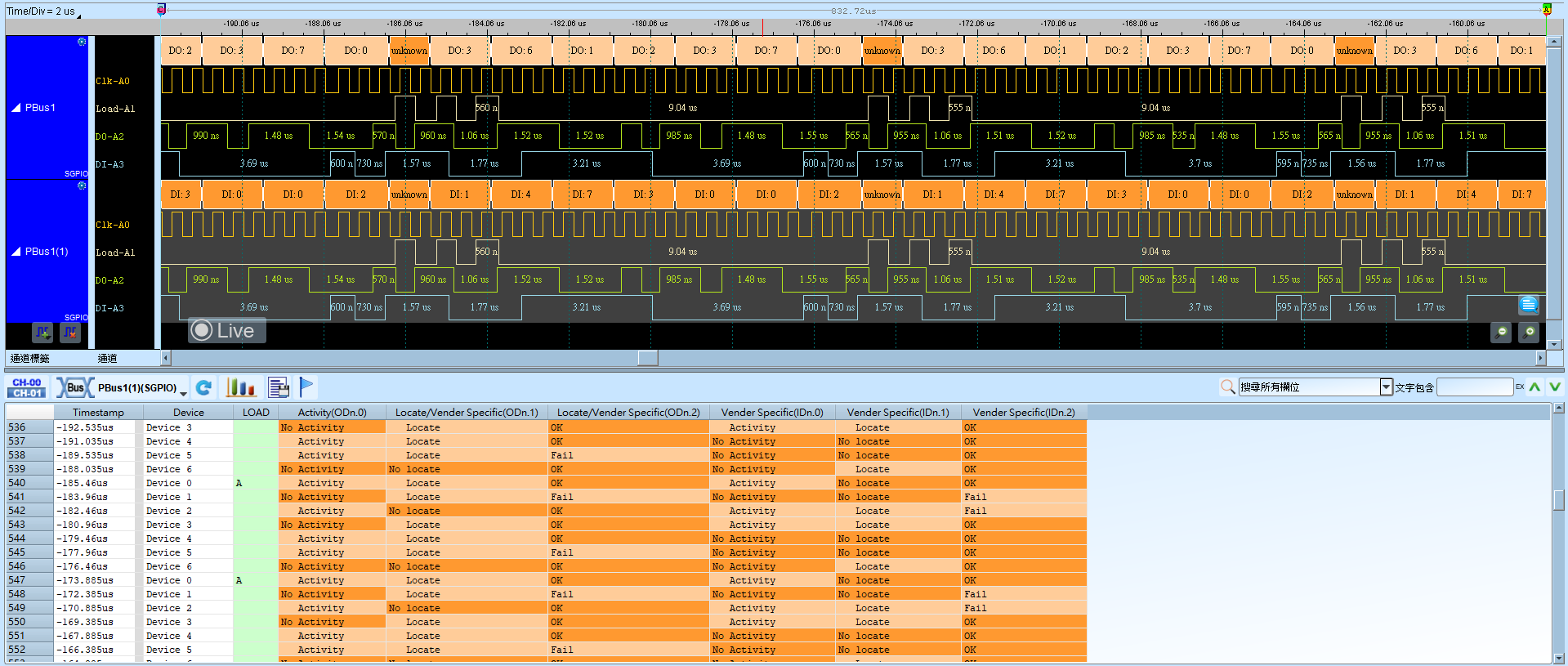
Task: Click the LOAD column header
Action: pyautogui.click(x=256, y=412)
